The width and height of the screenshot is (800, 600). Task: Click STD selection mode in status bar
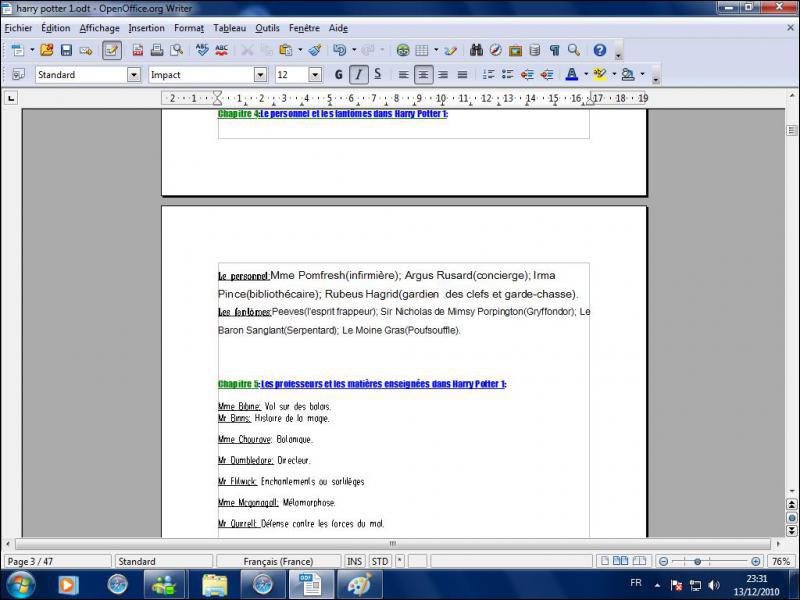tap(380, 561)
